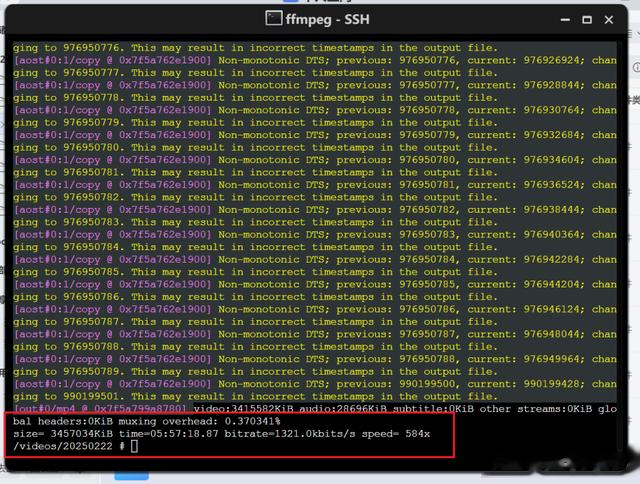This screenshot has height=484, width=640.
Task: Click the terminal cursor after the /videos/20250222 prompt
Action: pyautogui.click(x=134, y=446)
